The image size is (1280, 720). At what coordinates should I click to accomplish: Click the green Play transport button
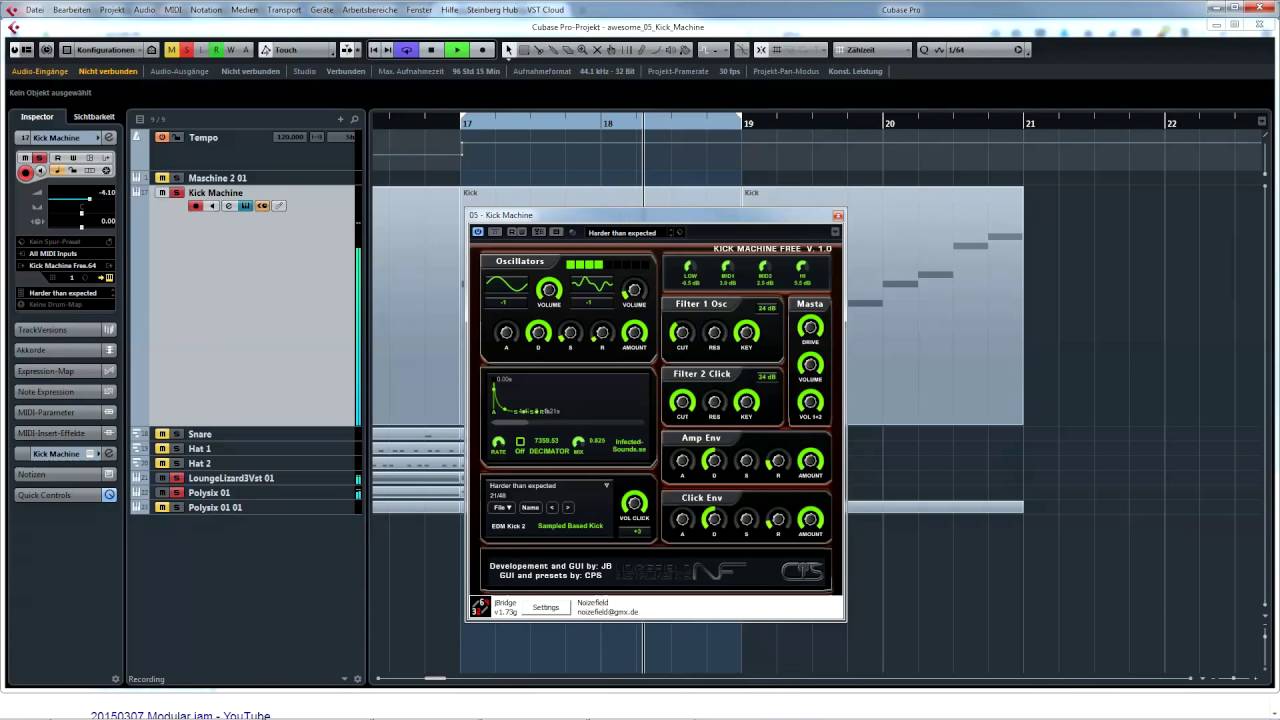pyautogui.click(x=457, y=50)
